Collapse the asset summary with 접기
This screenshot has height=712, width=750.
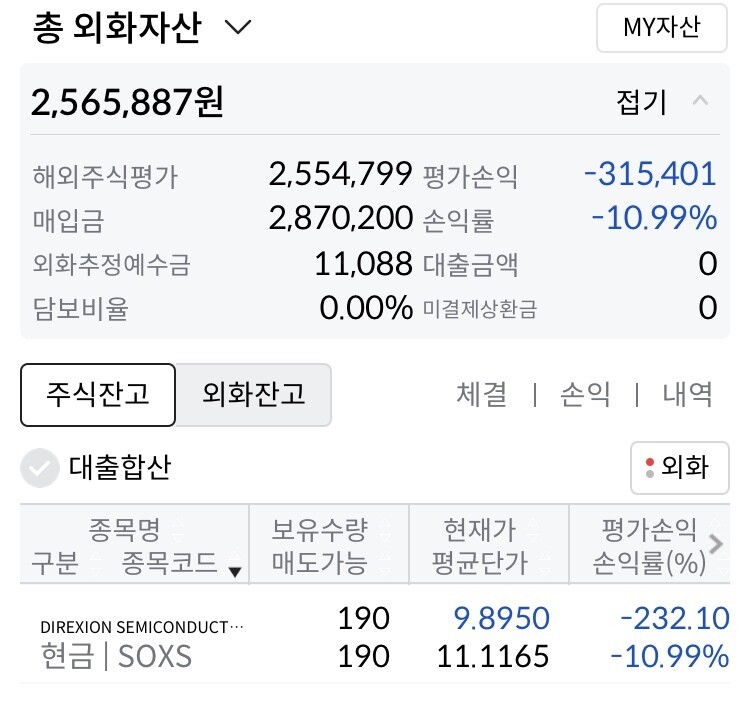(641, 102)
